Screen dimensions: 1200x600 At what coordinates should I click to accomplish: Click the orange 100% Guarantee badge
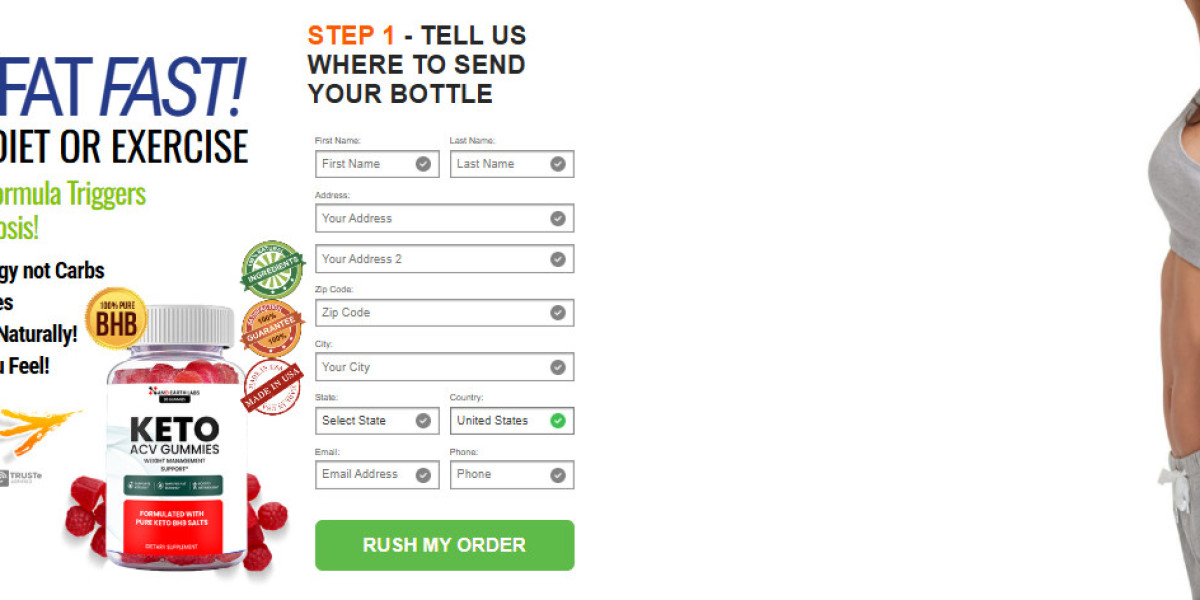(272, 328)
